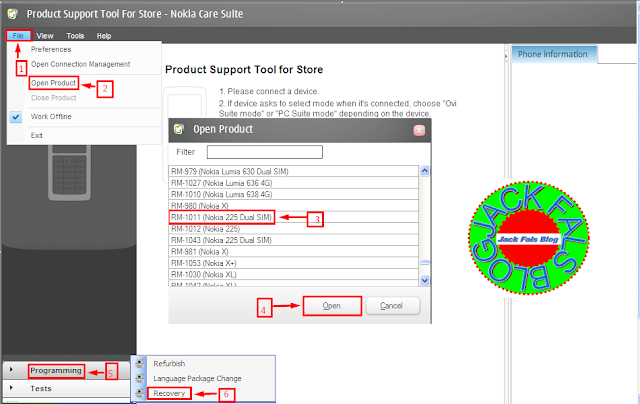
Task: Select RM-1012 (Nokia 225) row
Action: pyautogui.click(x=293, y=229)
